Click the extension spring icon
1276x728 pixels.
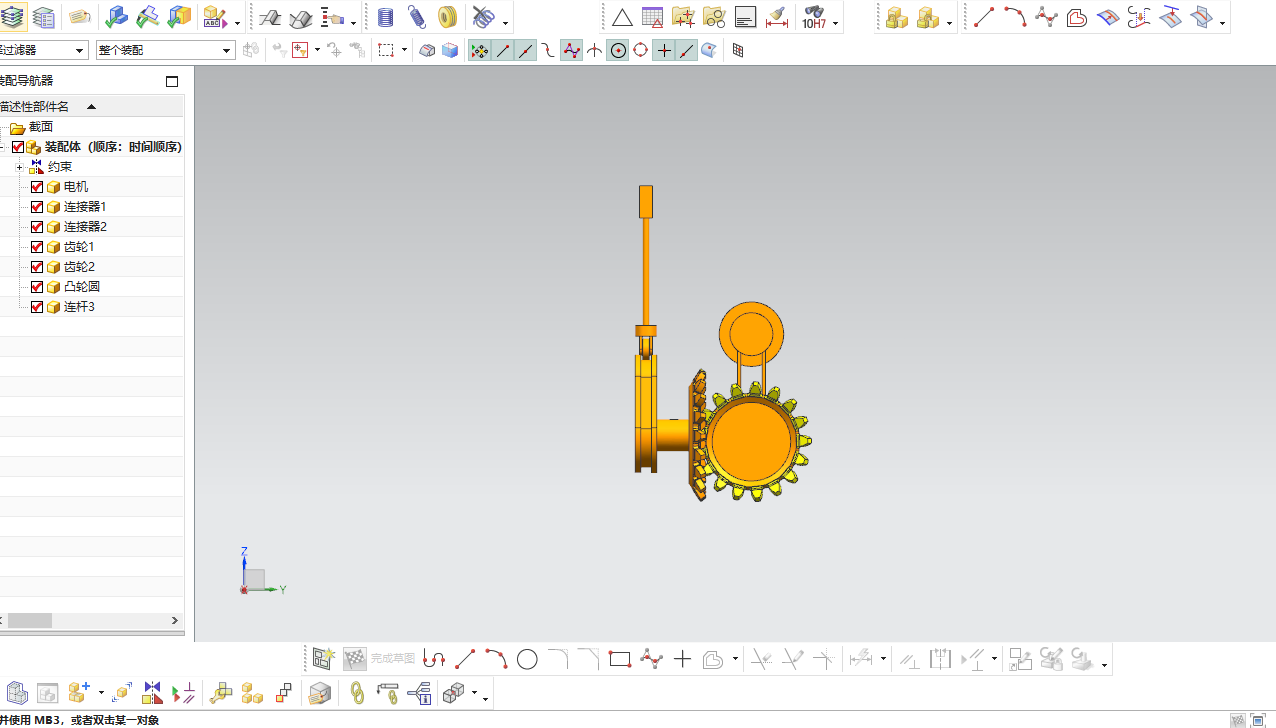tap(416, 17)
